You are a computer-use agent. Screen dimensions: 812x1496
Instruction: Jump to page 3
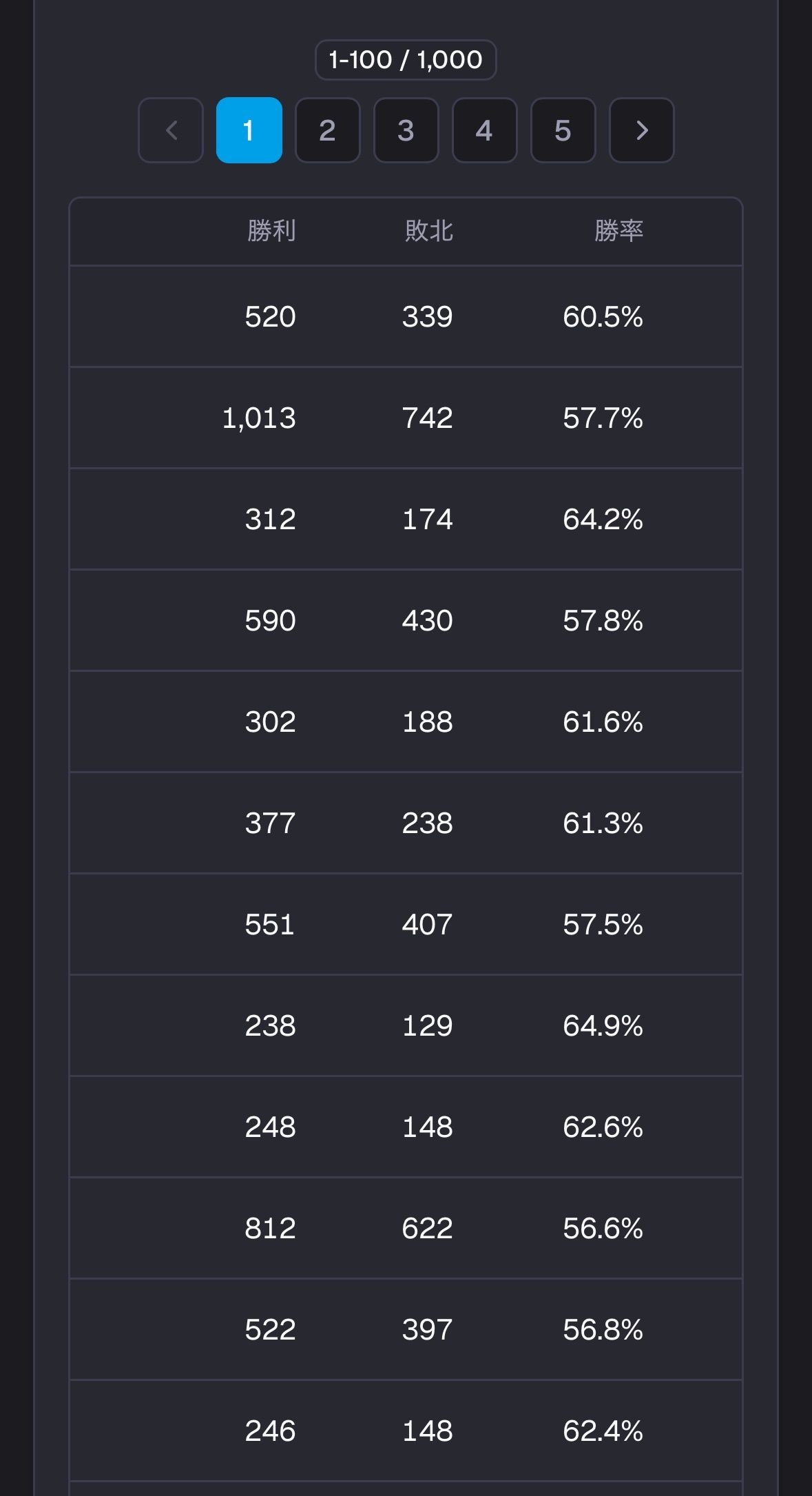coord(406,130)
